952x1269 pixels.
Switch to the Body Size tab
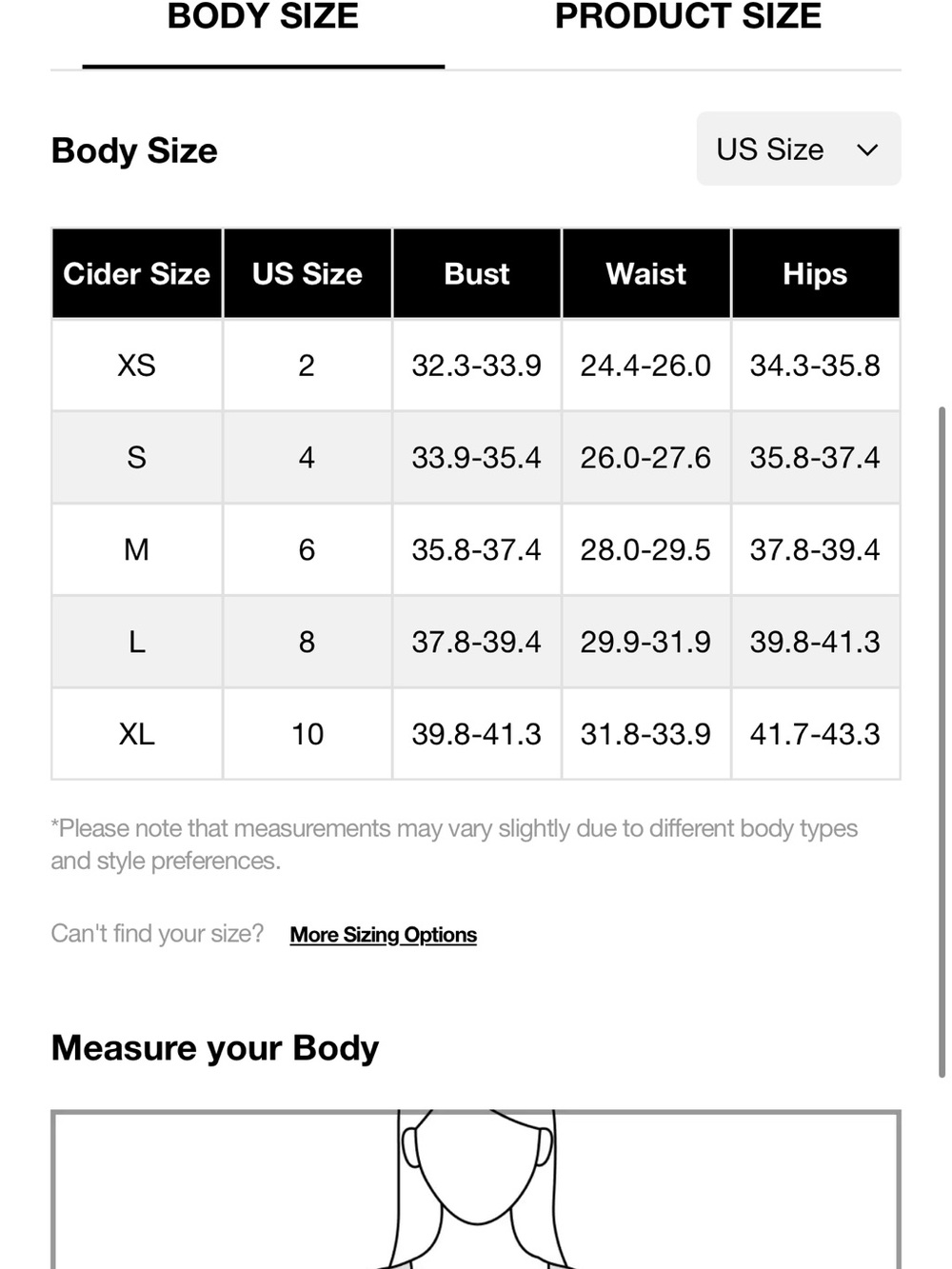pos(263,17)
